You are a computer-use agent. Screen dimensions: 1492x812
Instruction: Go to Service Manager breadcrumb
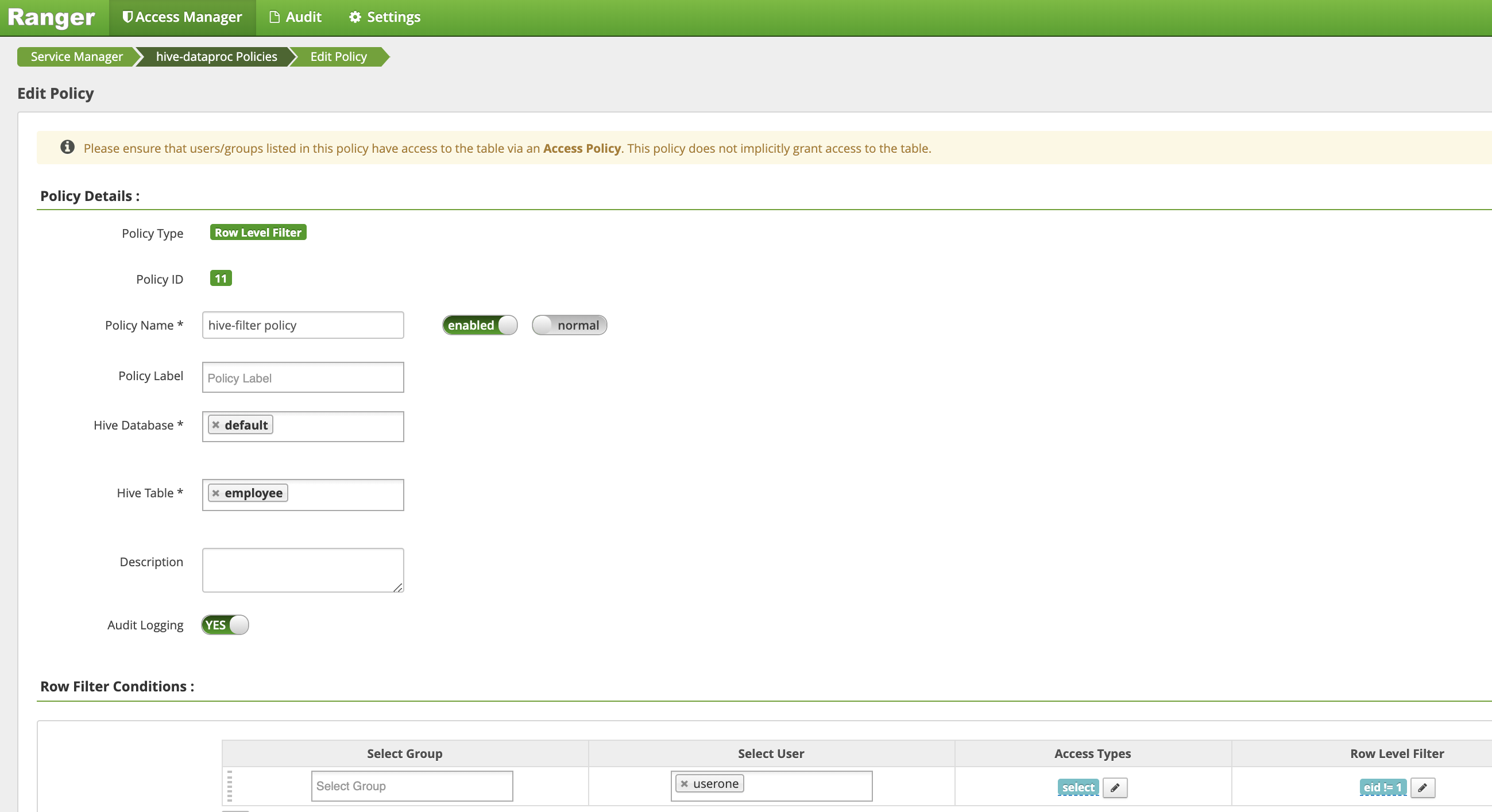click(x=76, y=57)
